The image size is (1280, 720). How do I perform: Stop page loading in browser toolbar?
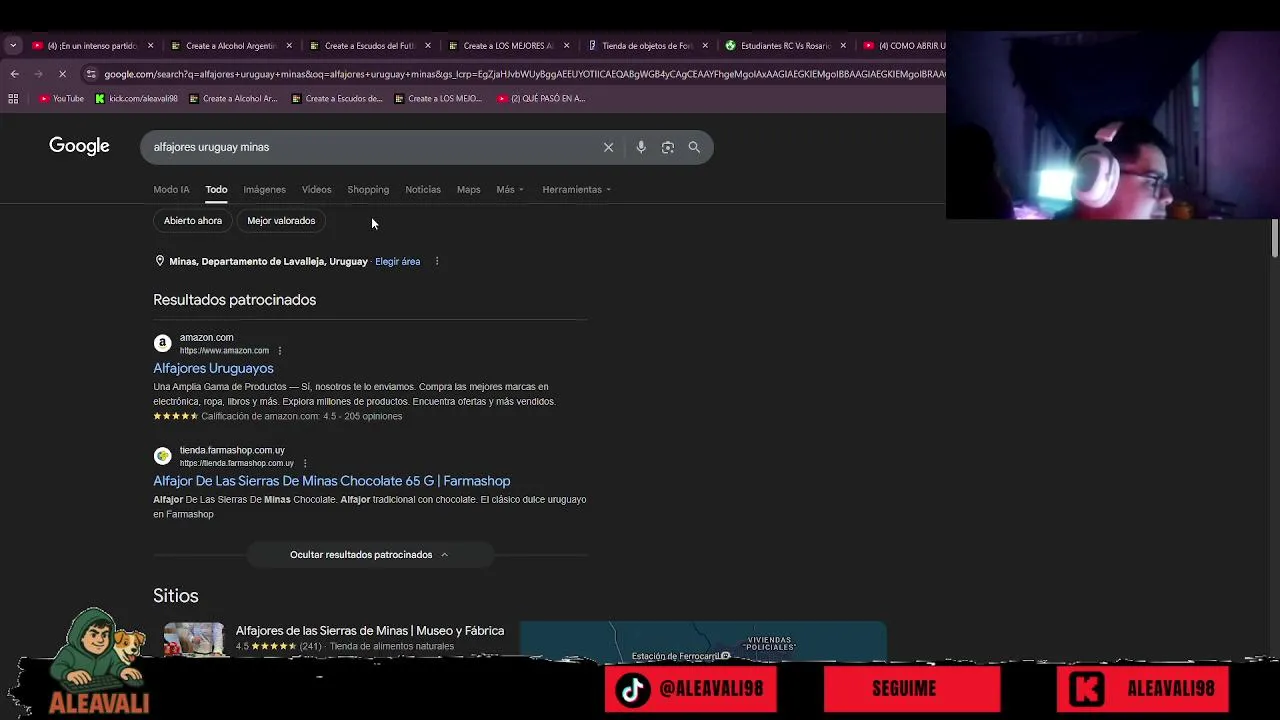(x=62, y=74)
